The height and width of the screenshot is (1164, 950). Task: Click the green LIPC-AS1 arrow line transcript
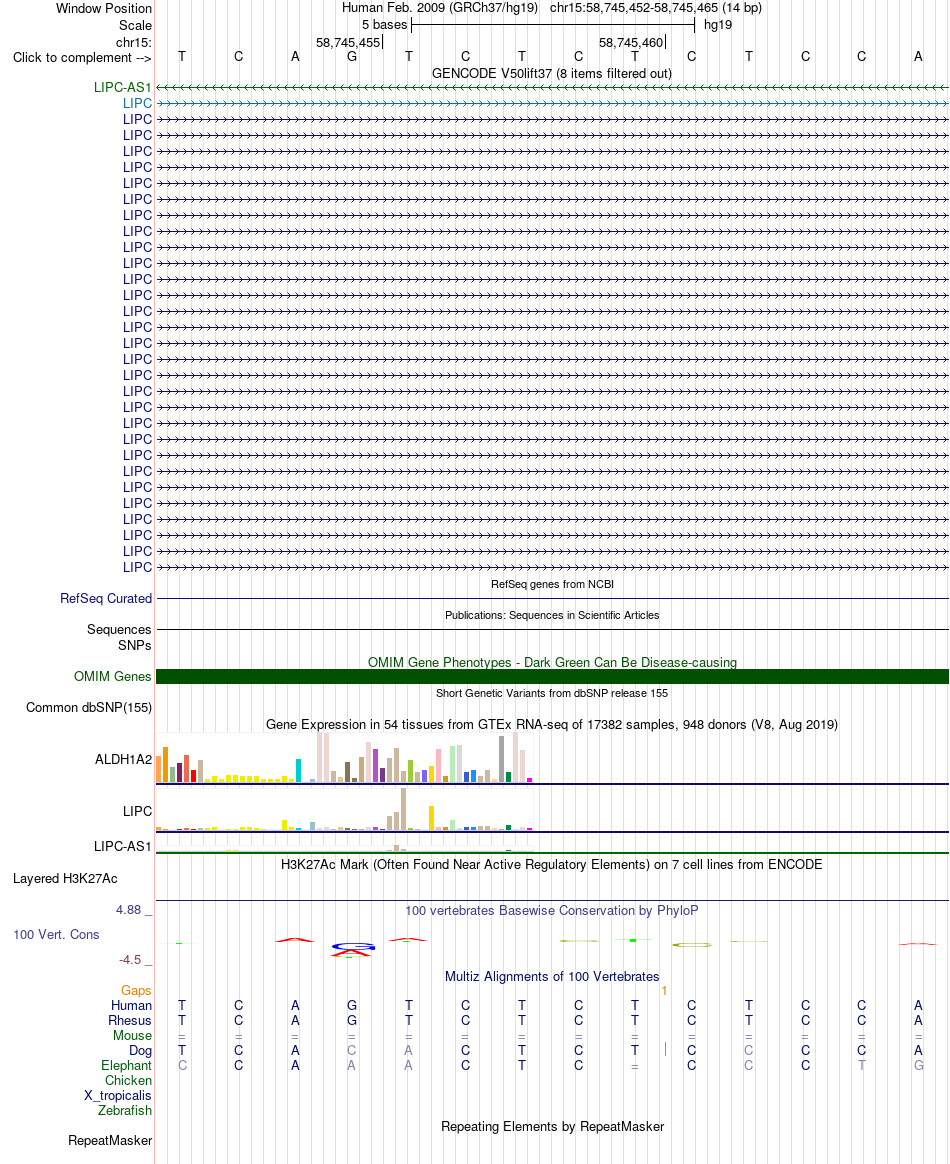pyautogui.click(x=552, y=88)
